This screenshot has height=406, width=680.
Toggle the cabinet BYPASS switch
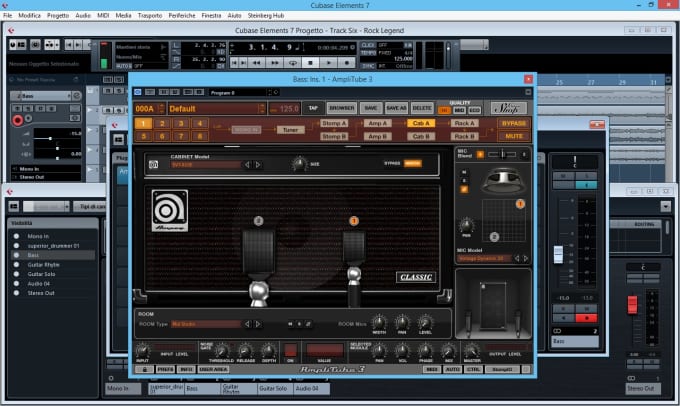click(x=412, y=164)
